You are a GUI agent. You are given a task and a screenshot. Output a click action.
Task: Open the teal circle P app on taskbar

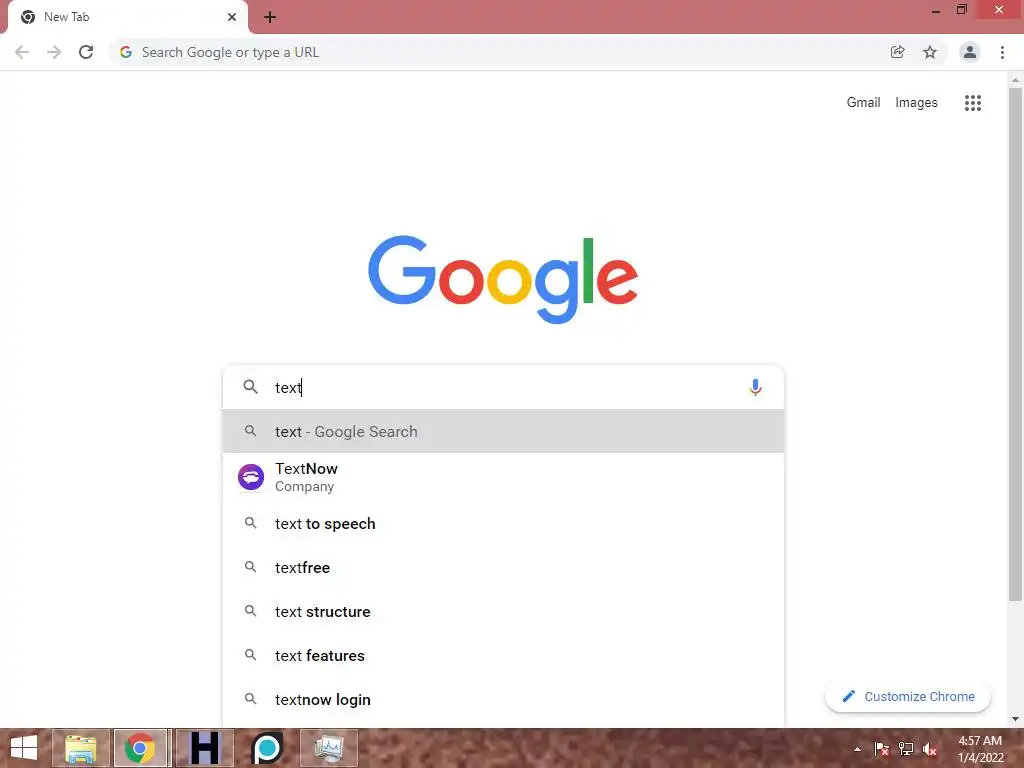pyautogui.click(x=266, y=748)
